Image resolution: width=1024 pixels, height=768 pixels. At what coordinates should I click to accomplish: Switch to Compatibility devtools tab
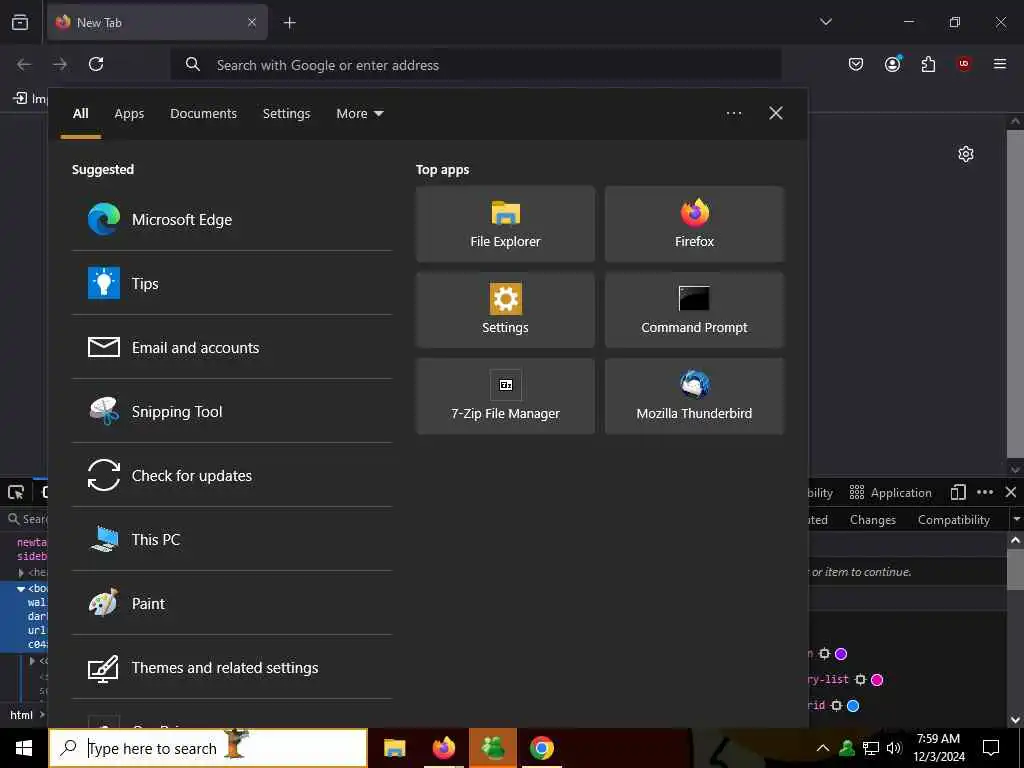[953, 520]
